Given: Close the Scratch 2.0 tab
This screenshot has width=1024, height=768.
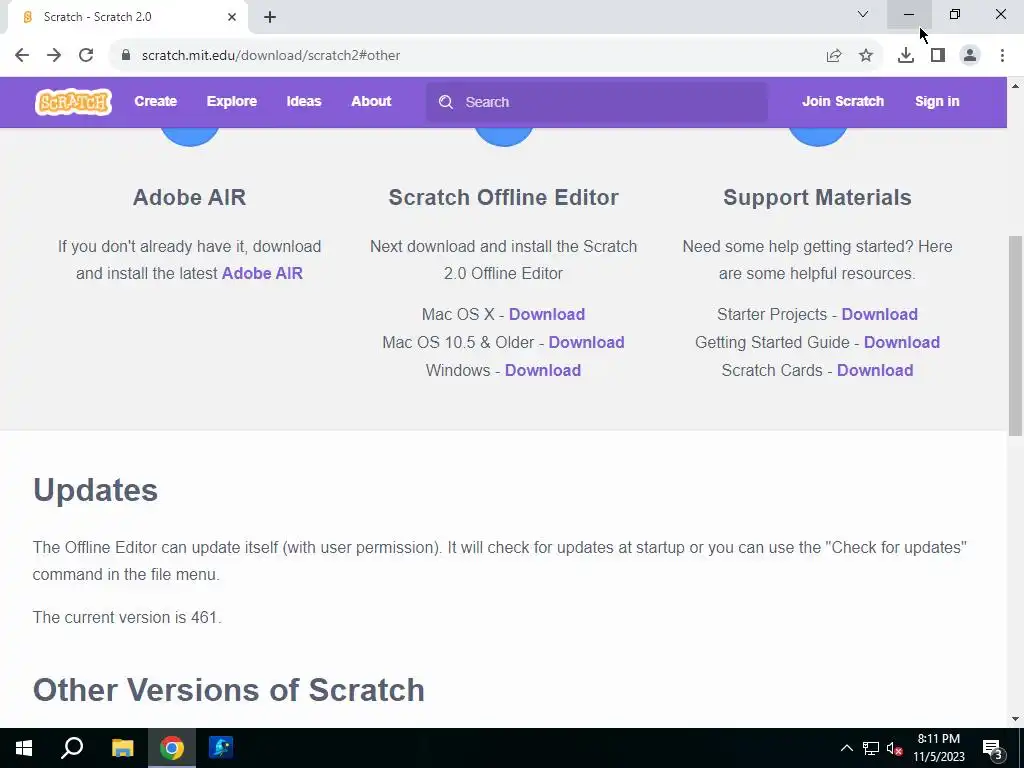Looking at the screenshot, I should click(232, 17).
